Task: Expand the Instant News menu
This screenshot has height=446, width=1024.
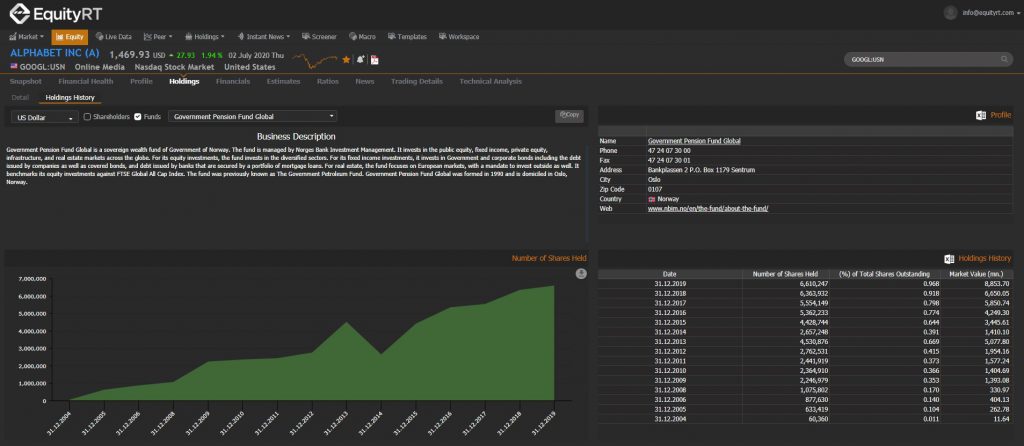Action: (264, 37)
